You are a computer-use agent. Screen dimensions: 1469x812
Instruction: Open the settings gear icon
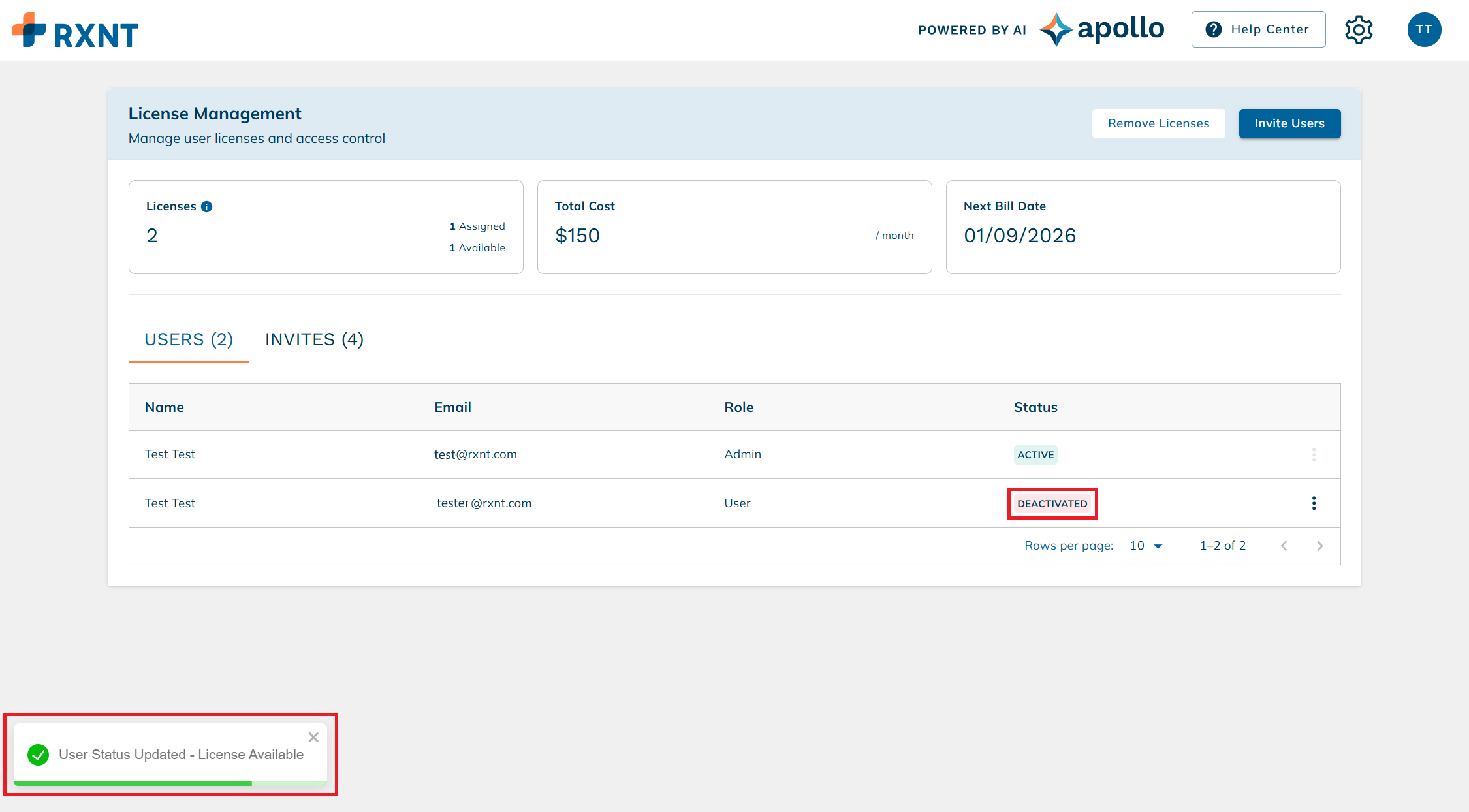coord(1359,29)
